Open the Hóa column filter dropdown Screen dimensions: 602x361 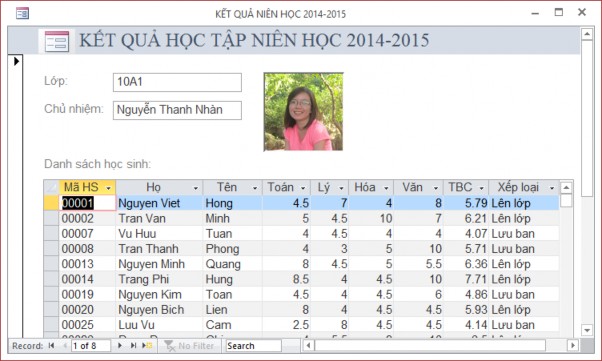(386, 188)
